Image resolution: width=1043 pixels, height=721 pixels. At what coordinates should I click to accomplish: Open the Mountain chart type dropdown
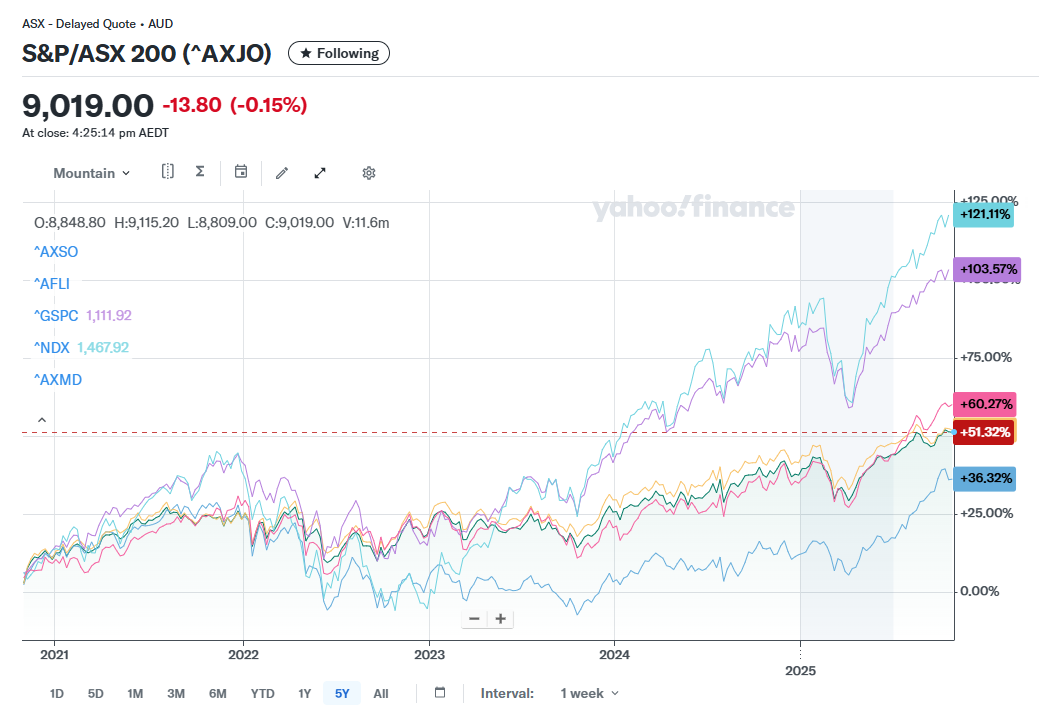92,173
